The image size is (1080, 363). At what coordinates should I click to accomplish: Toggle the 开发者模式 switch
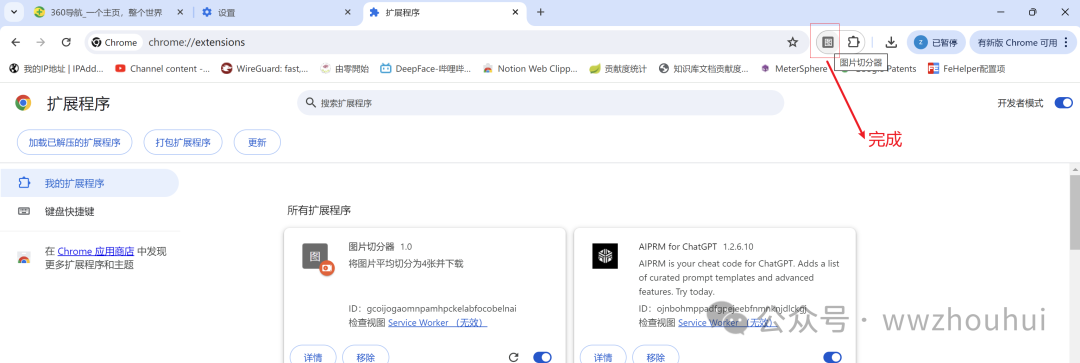click(x=1063, y=103)
